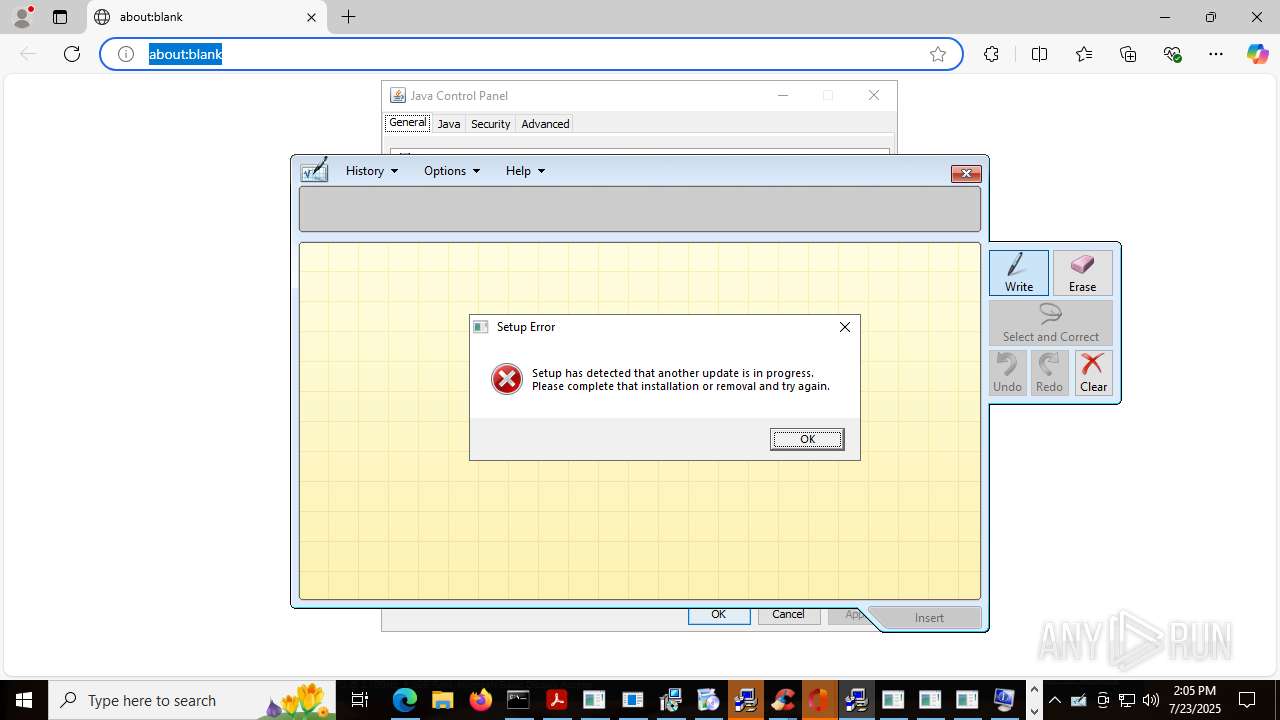Screen dimensions: 1280x720
Task: Click the Redo button in Math Input Panel
Action: tap(1049, 373)
